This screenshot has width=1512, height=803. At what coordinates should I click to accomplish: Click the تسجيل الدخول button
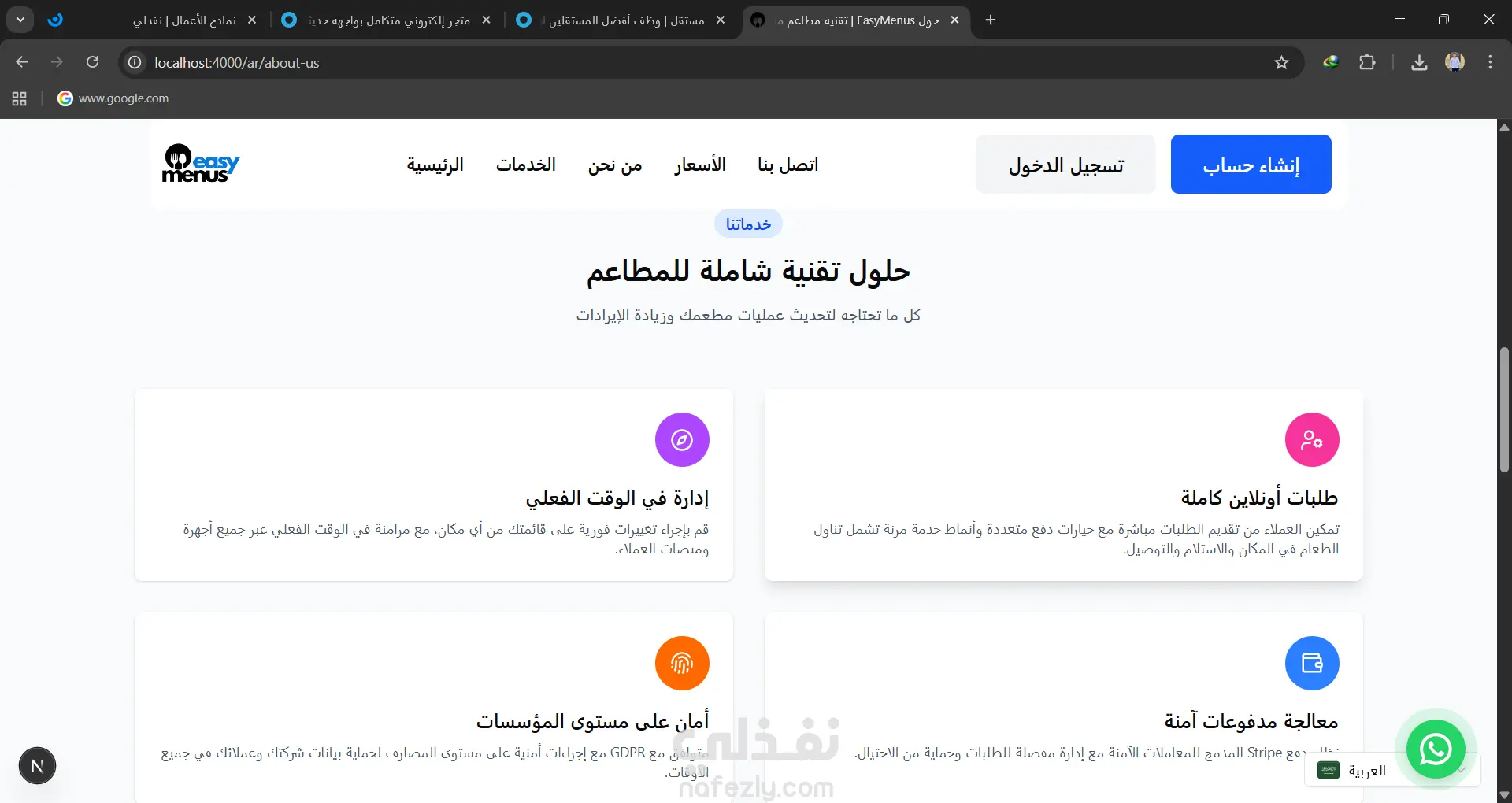pos(1066,164)
